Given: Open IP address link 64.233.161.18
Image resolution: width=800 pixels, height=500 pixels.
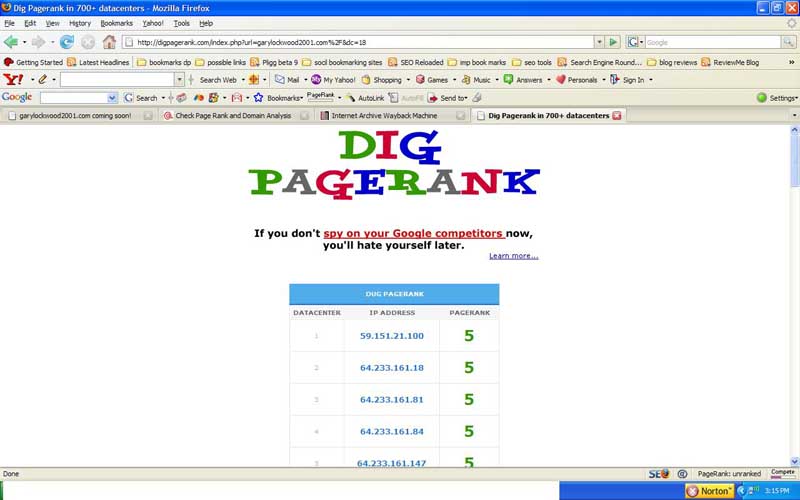Looking at the screenshot, I should click(x=392, y=368).
